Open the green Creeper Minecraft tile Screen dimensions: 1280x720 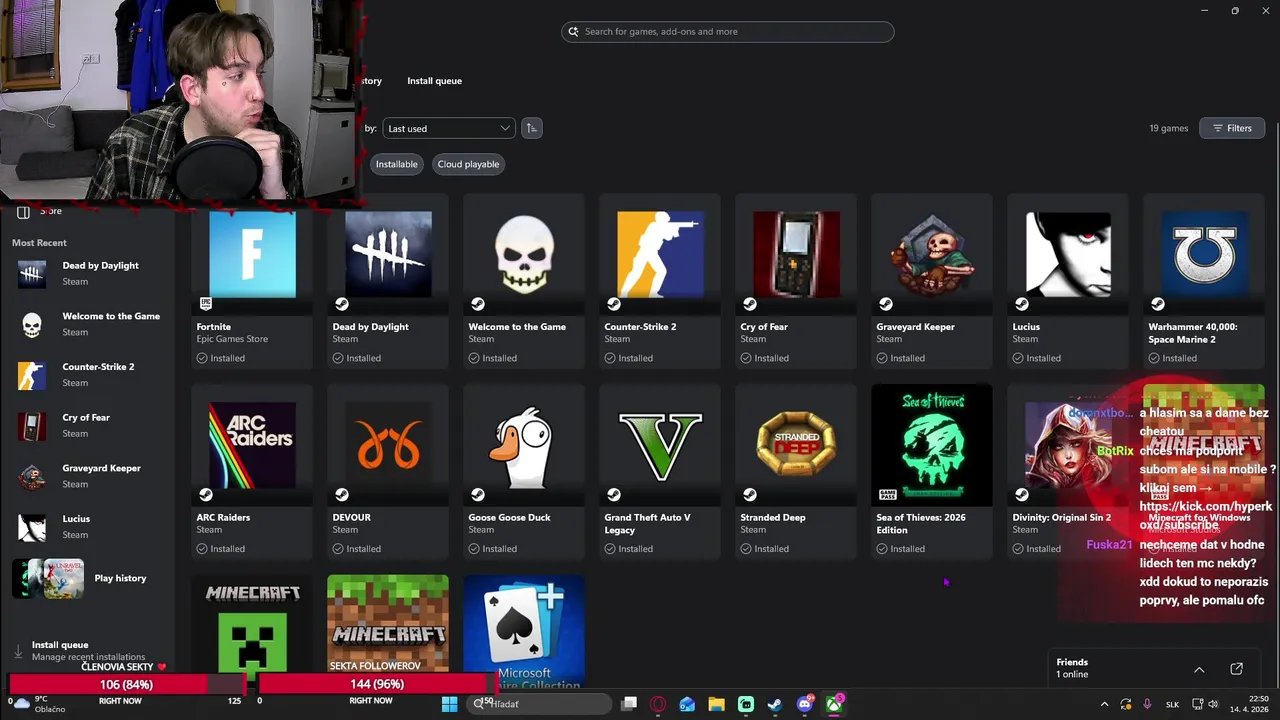coord(252,625)
